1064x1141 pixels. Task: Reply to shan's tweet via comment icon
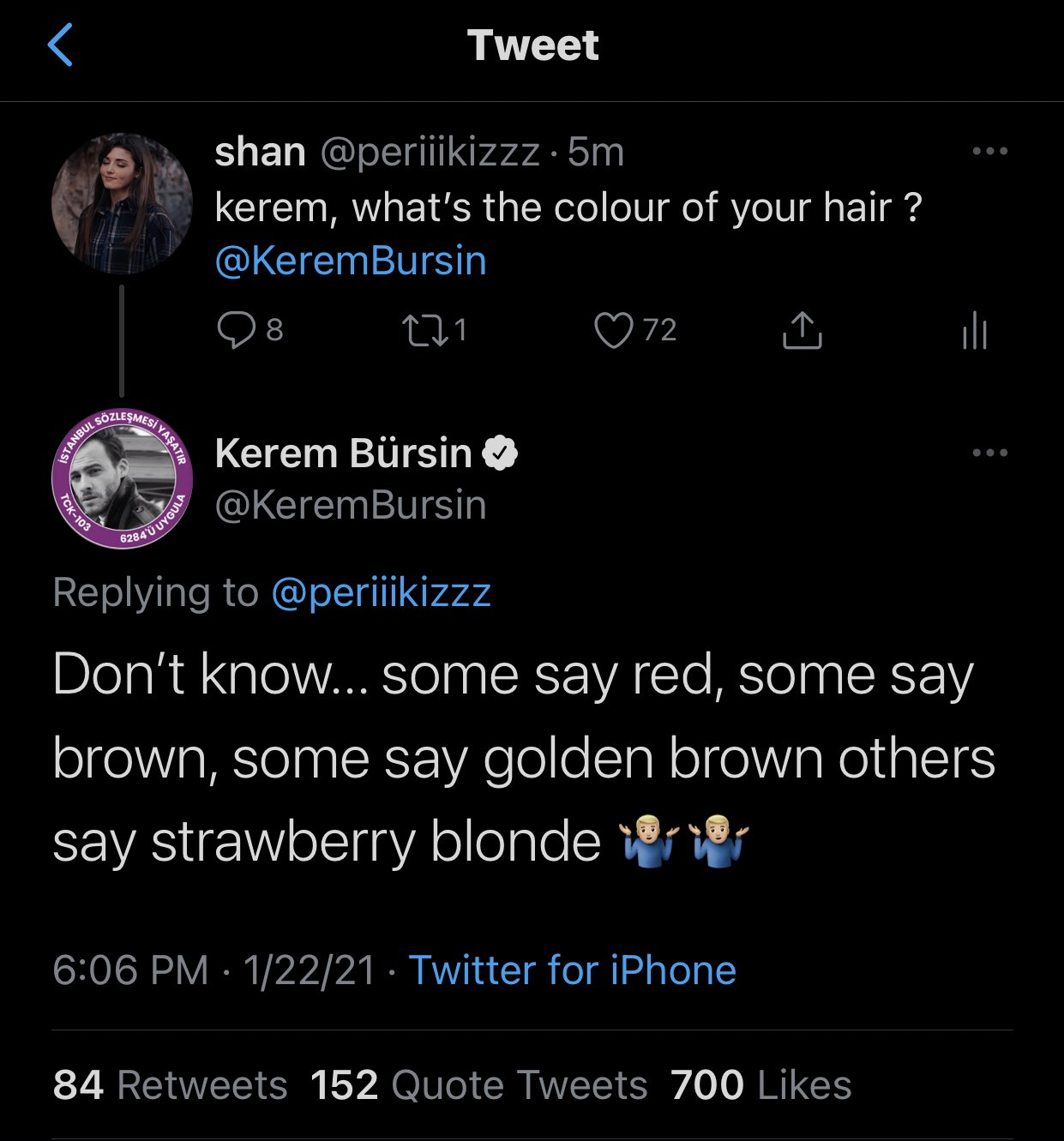tap(235, 330)
